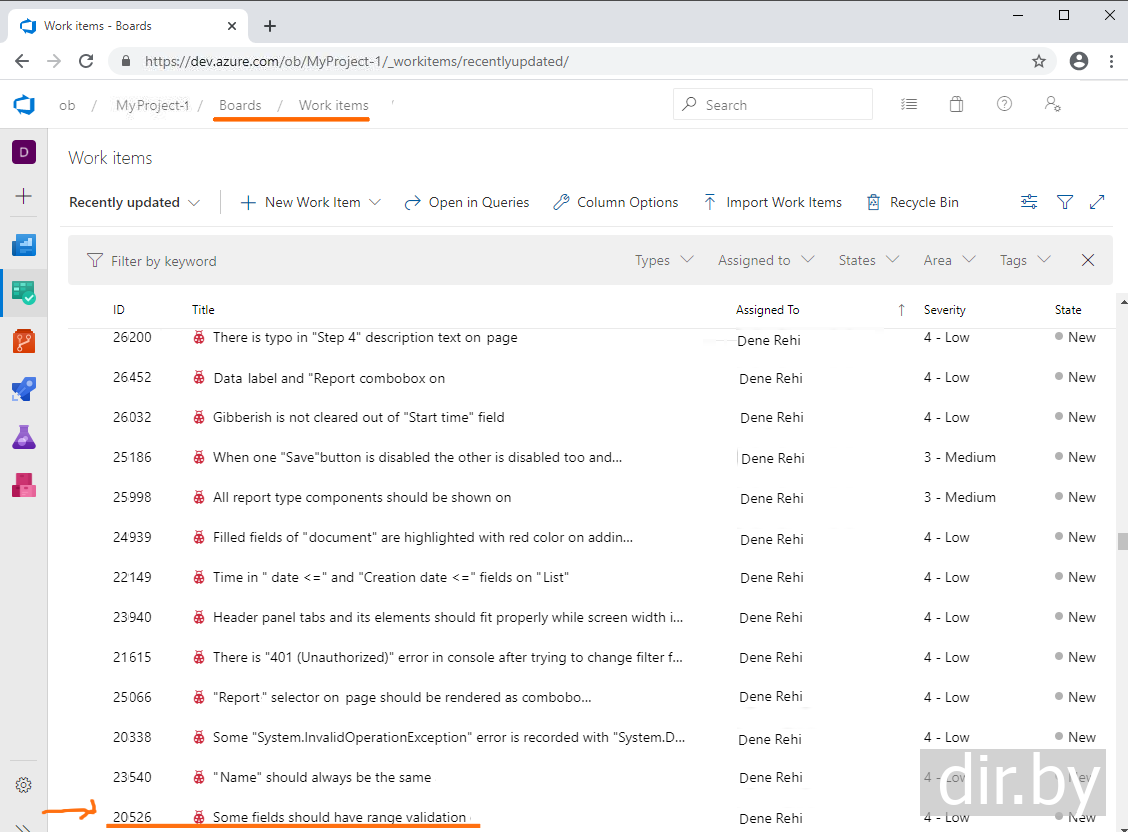The width and height of the screenshot is (1128, 832).
Task: Open project settings gear icon
Action: (x=23, y=785)
